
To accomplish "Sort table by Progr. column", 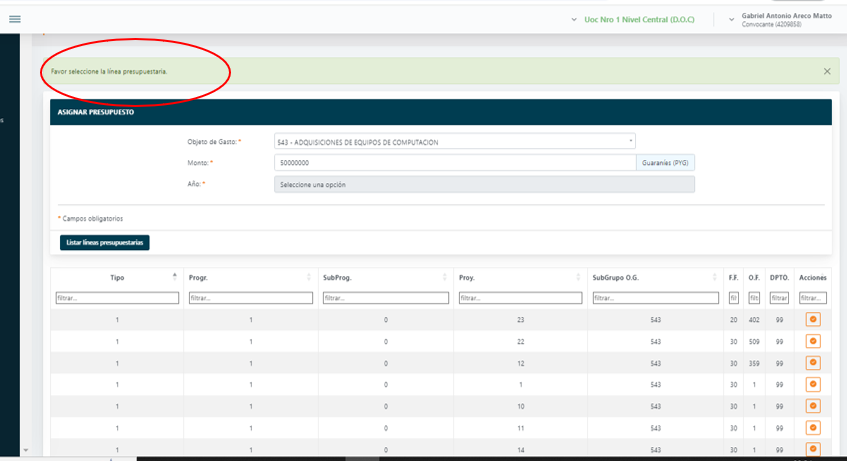I will (308, 277).
